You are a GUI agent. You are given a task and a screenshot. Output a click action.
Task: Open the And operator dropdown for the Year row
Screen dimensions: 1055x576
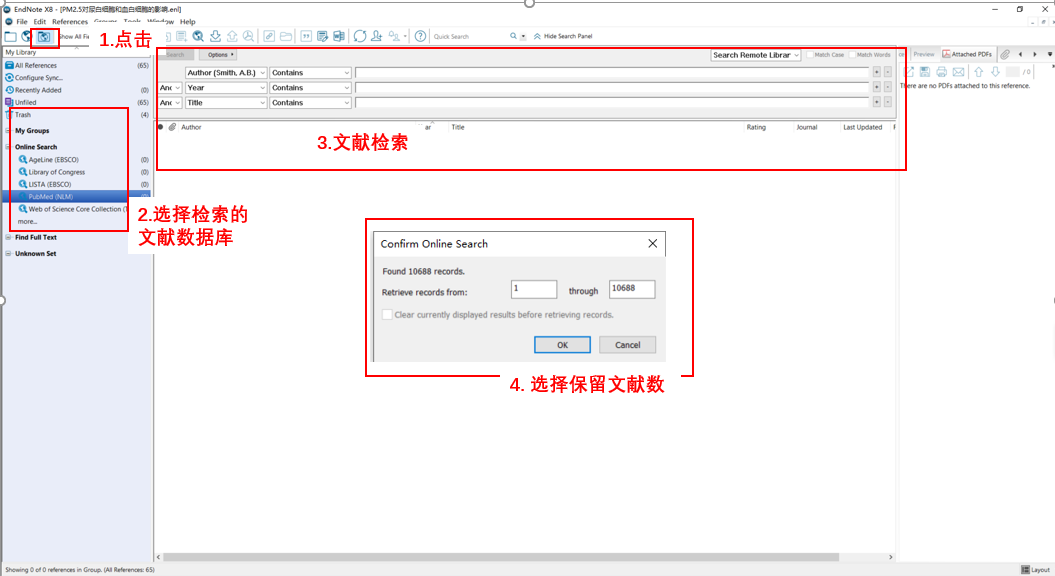coord(170,88)
